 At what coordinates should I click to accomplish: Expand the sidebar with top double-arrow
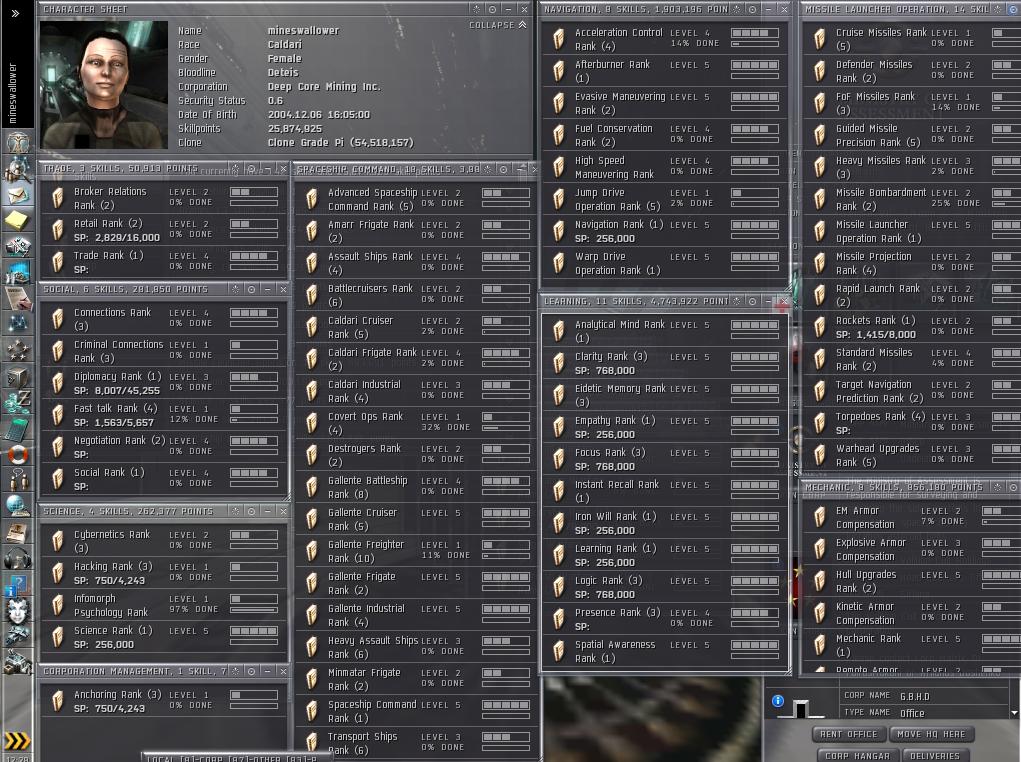click(16, 13)
